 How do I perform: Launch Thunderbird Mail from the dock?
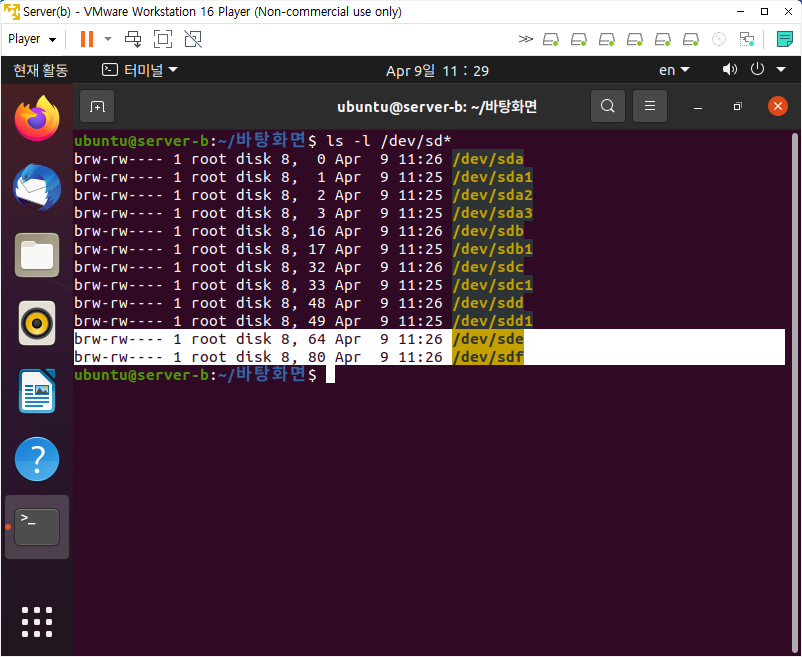coord(37,187)
